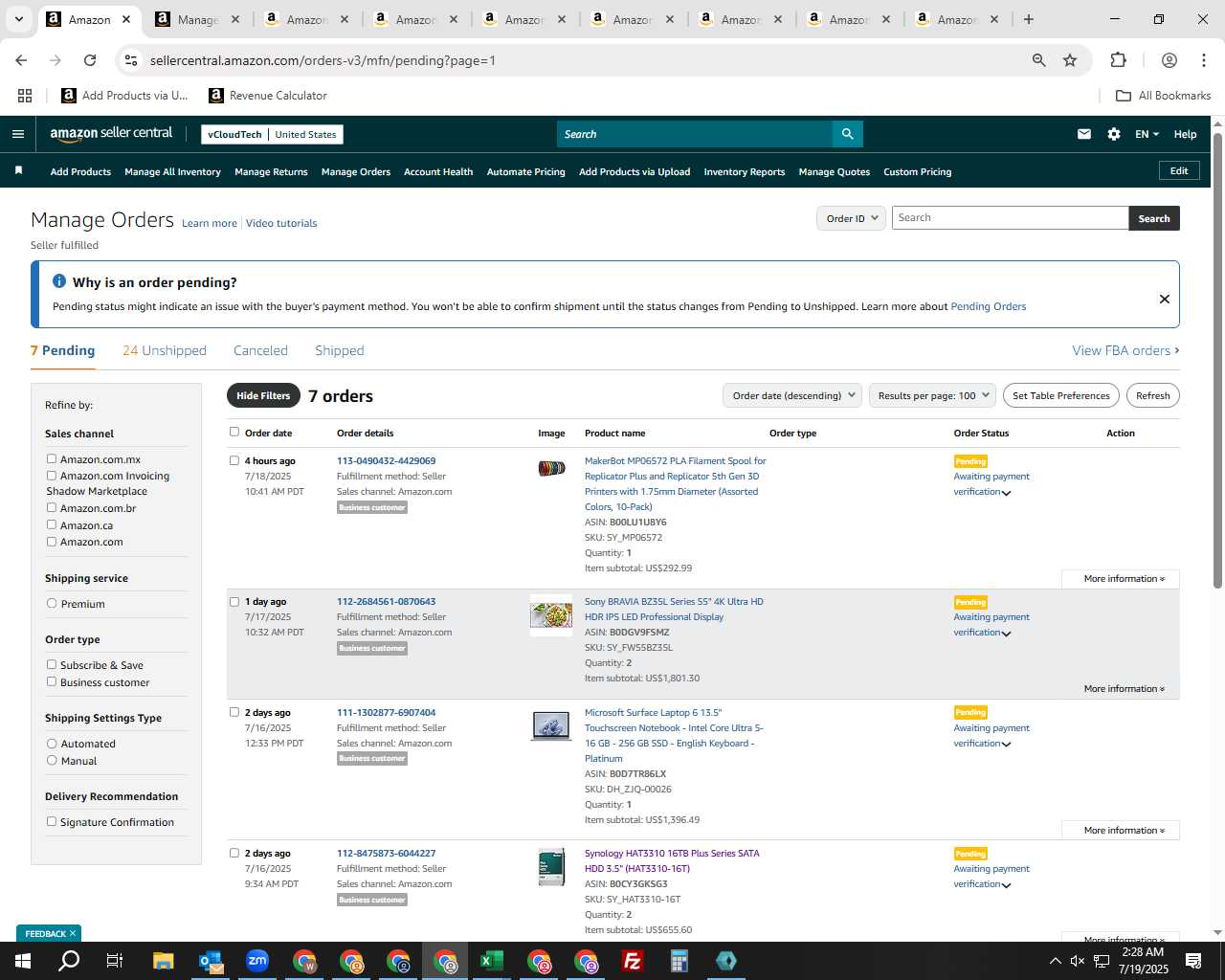Open the Chrome three-dot menu
1225x980 pixels.
[x=1204, y=60]
